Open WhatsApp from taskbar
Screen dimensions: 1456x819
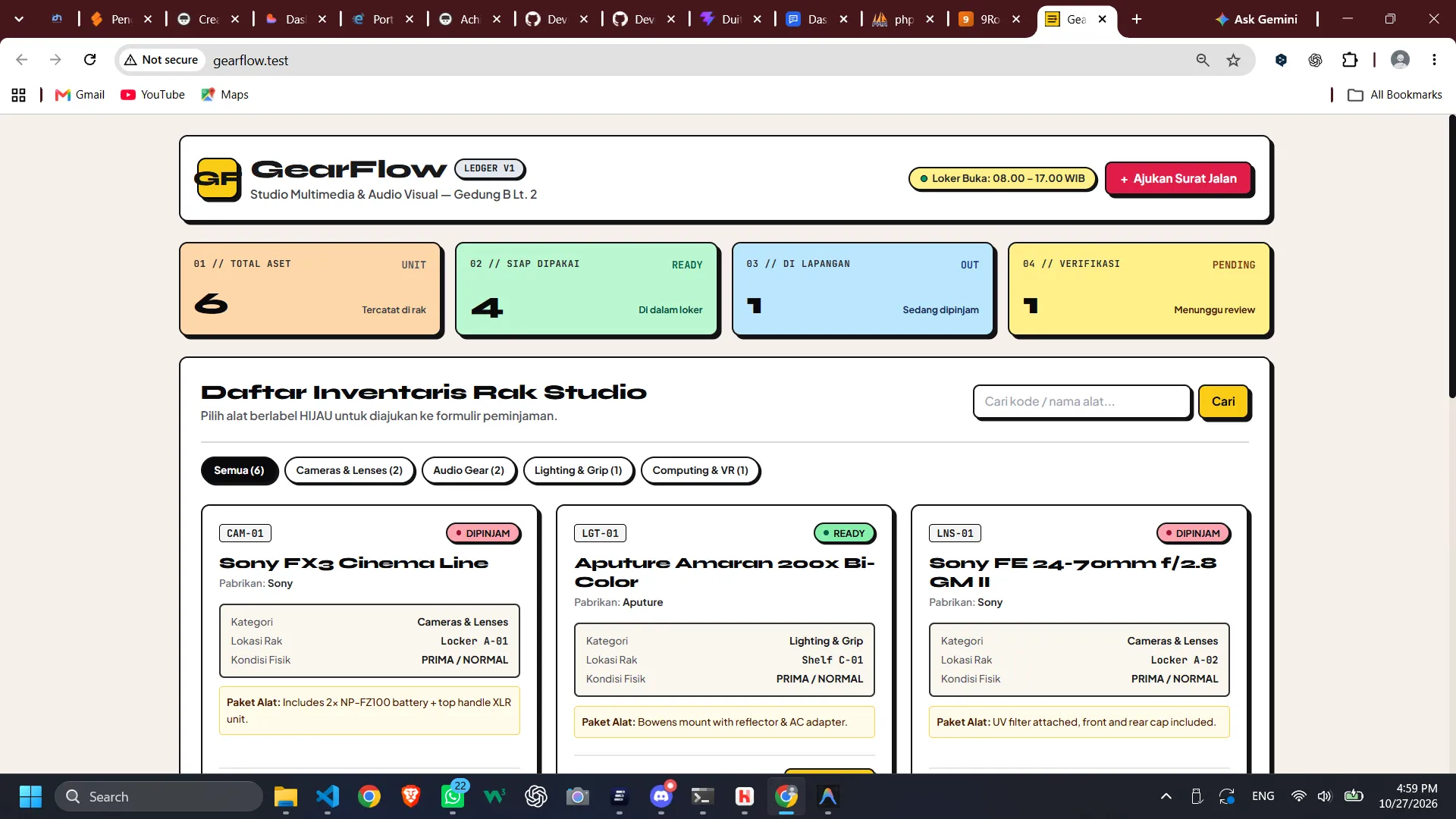[453, 796]
